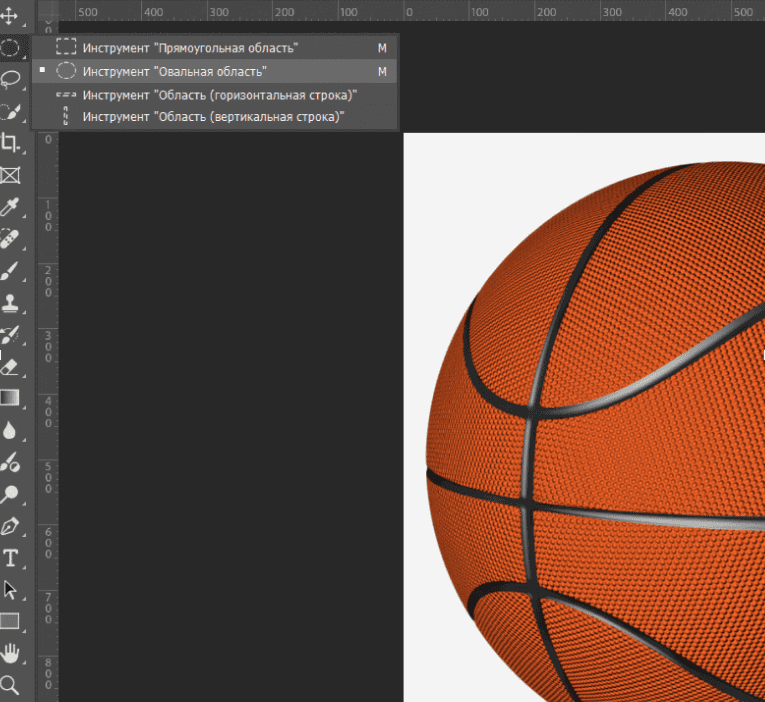Choose "Овальная область" from the flyout
The image size is (765, 702).
tap(174, 72)
